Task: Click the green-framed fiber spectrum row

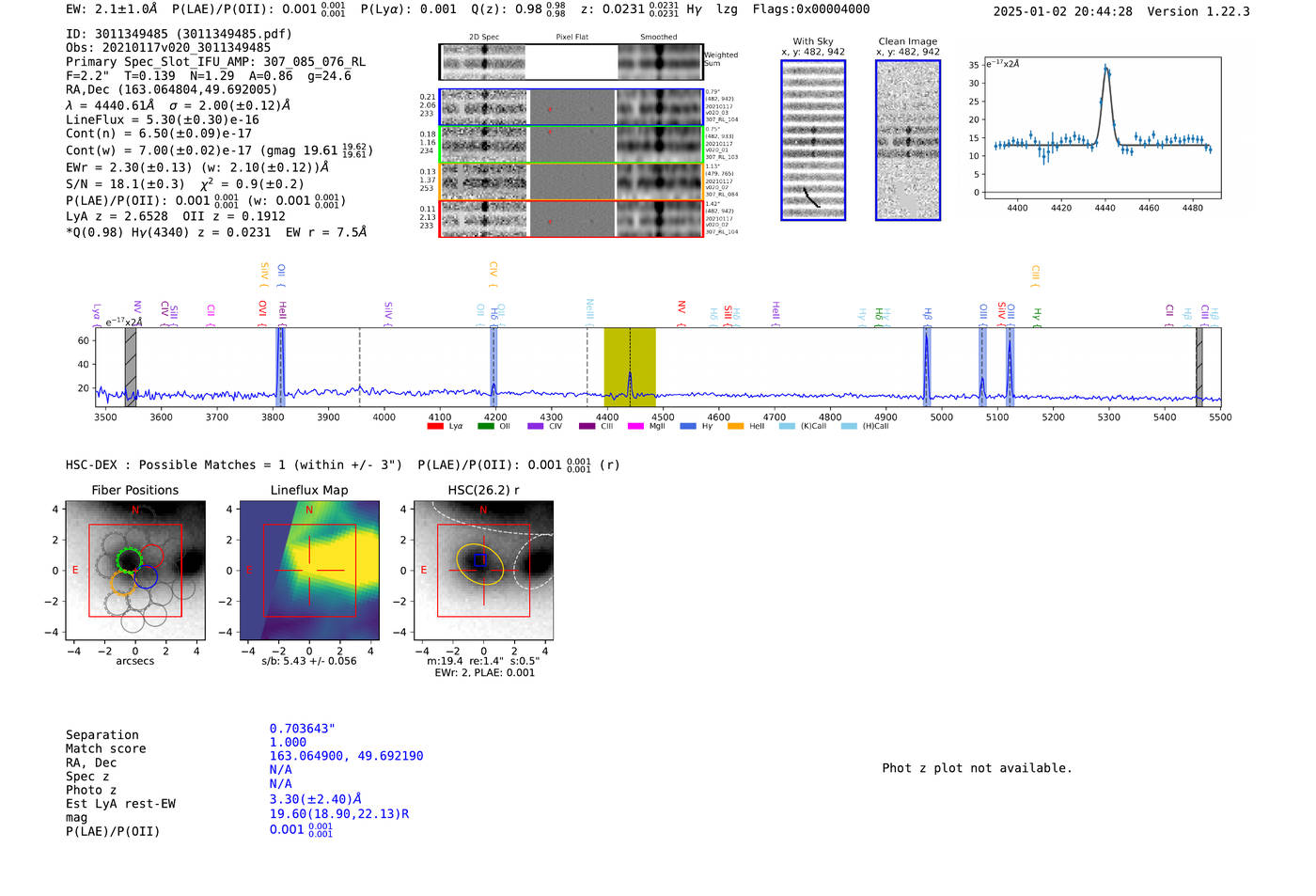Action: [572, 145]
